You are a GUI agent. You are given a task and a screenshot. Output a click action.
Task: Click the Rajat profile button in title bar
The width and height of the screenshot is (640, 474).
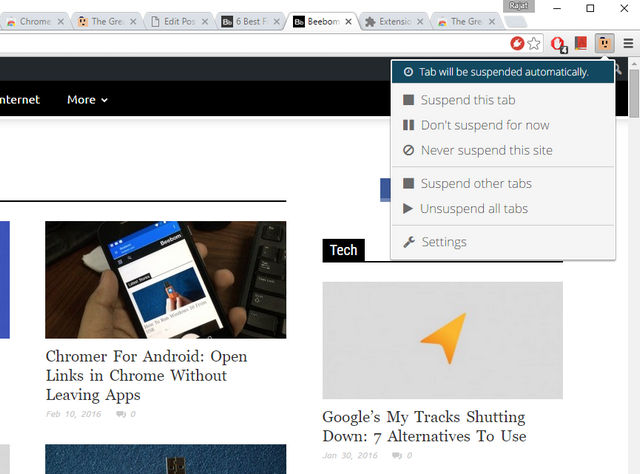click(518, 6)
